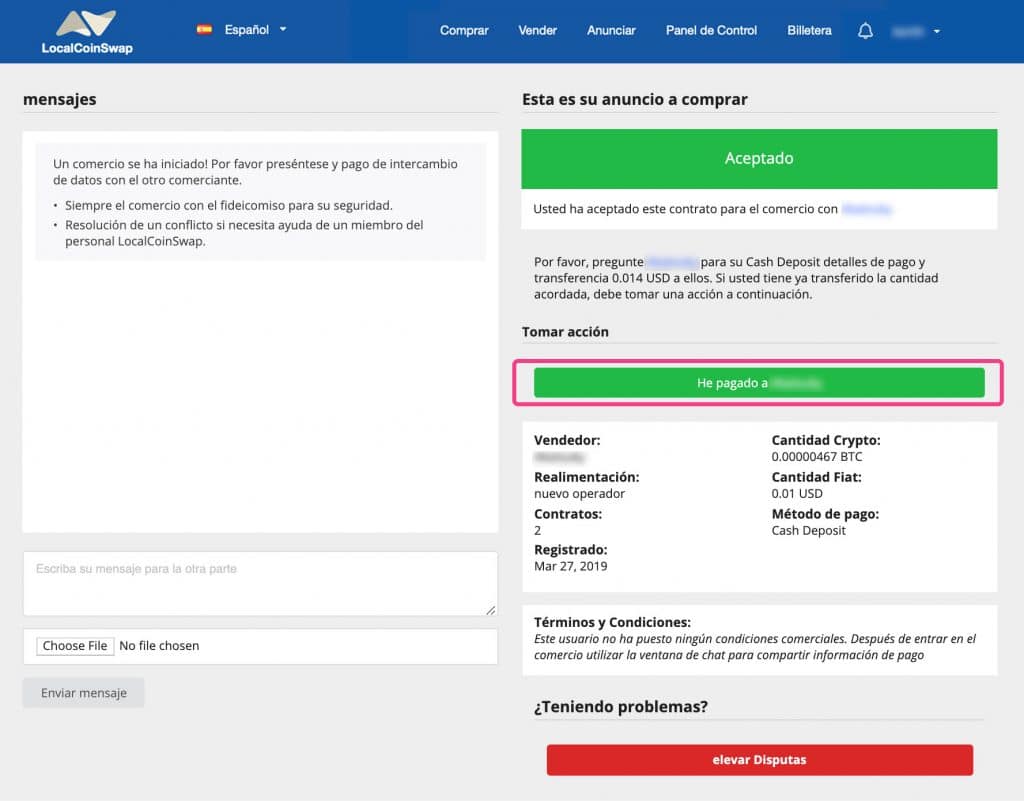This screenshot has height=801, width=1024.
Task: Select Anunciar in the navigation bar
Action: pos(611,31)
